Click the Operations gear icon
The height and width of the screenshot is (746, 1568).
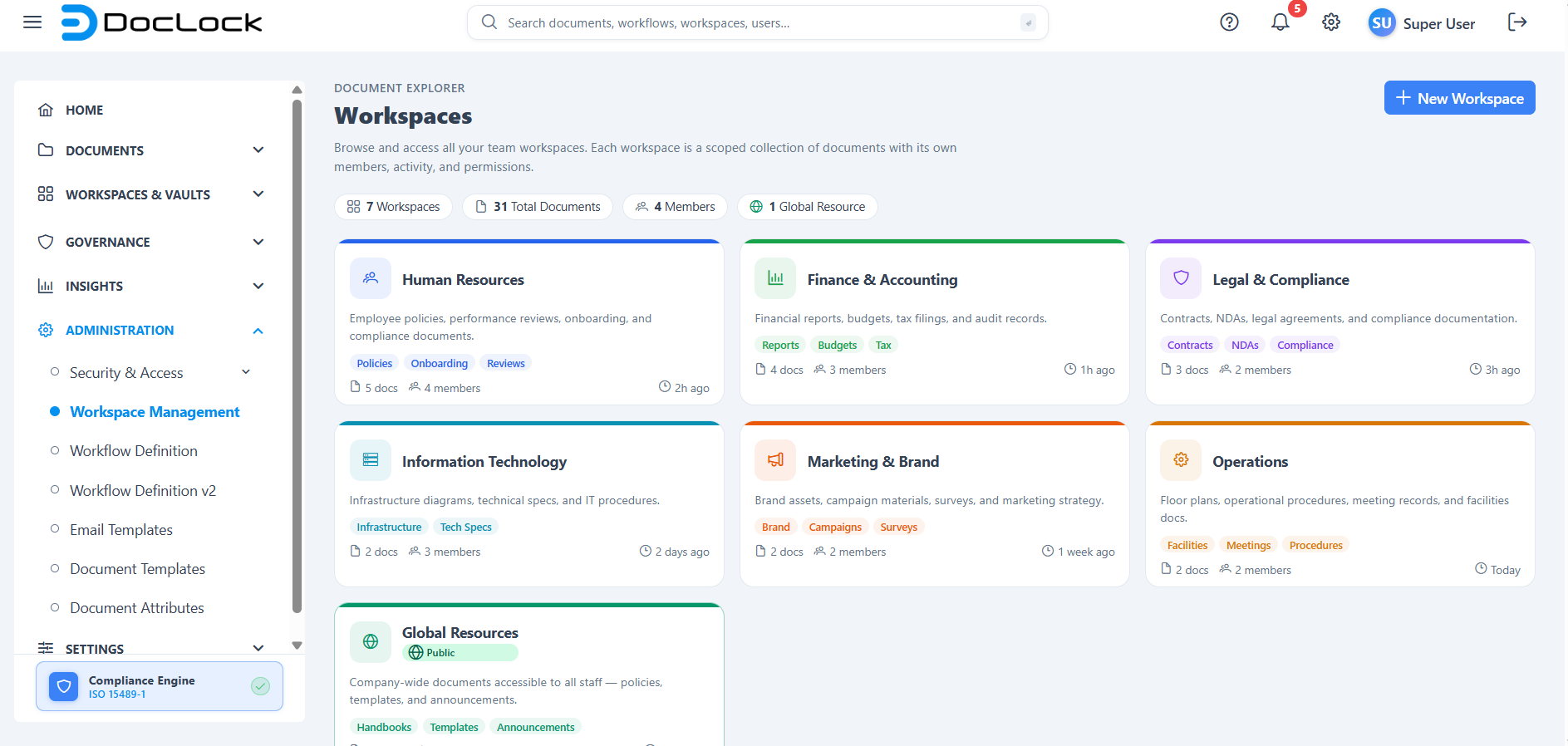pos(1181,460)
